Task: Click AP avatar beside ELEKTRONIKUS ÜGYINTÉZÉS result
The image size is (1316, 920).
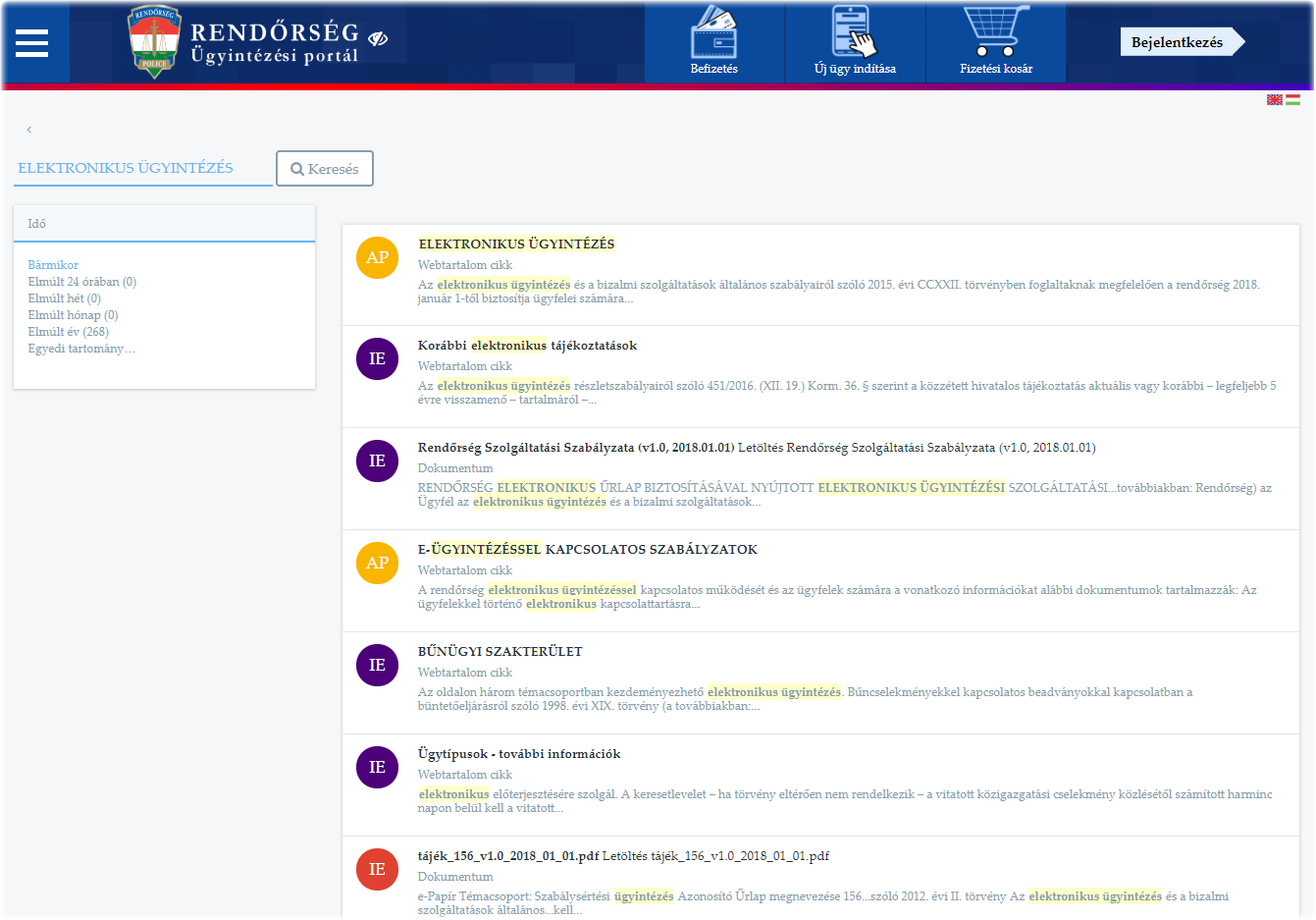Action: pos(377,257)
